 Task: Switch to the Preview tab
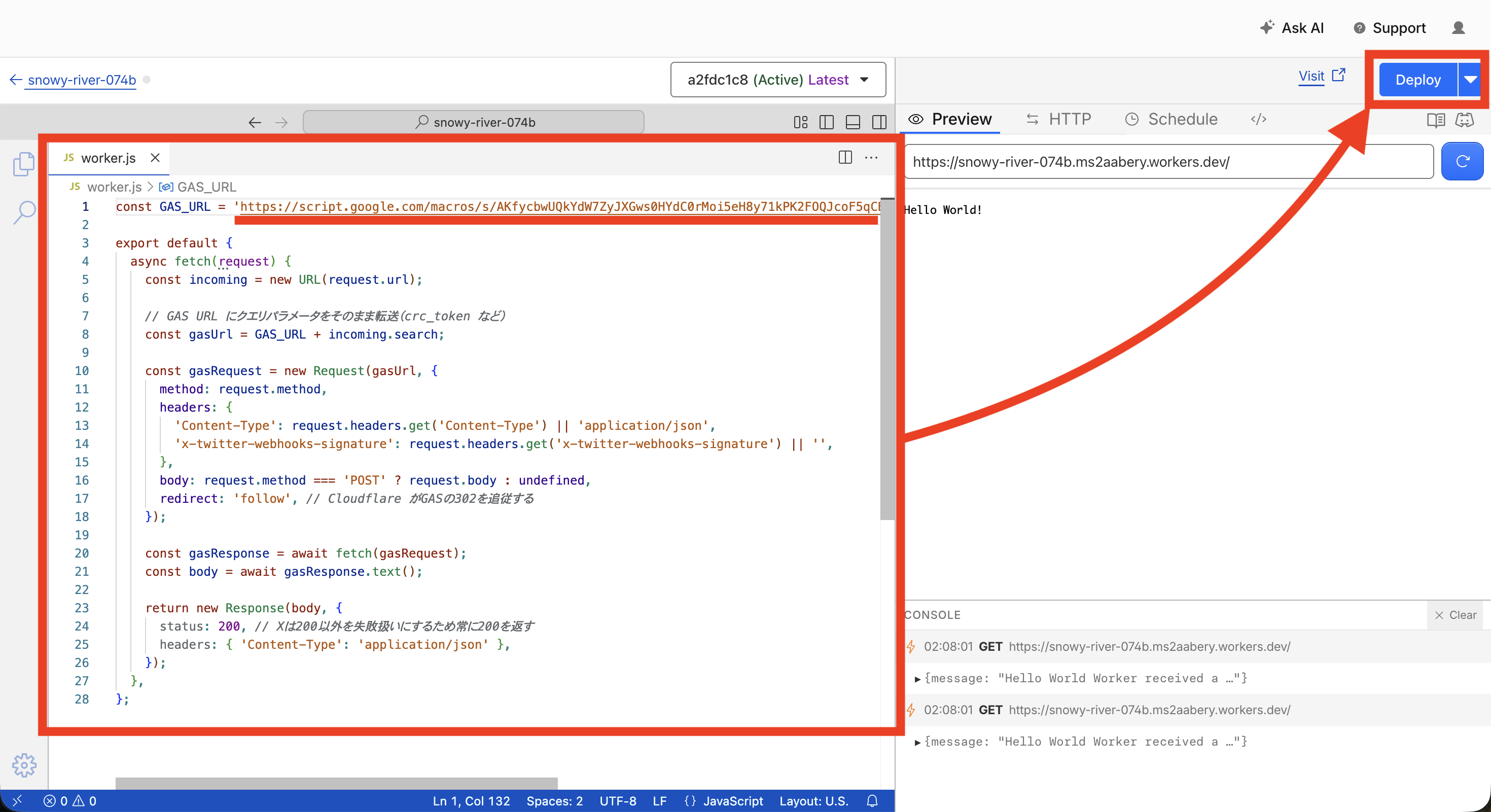pos(950,119)
